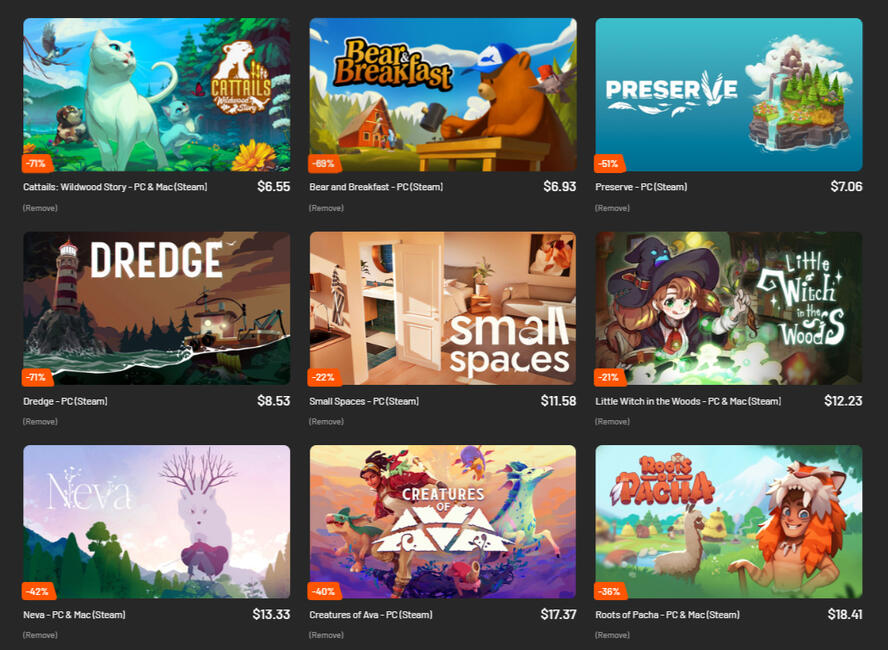
Task: Remove Small Spaces from the list
Action: coord(326,421)
